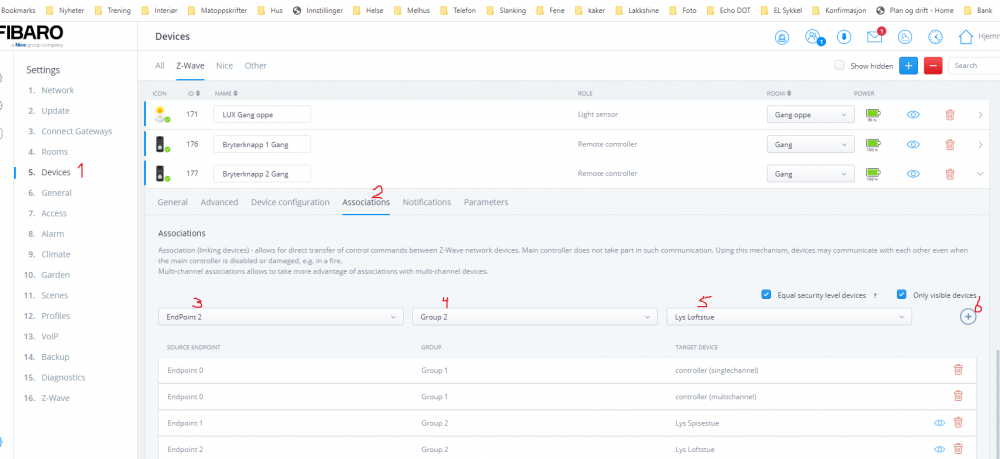Click the device Search field
The width and height of the screenshot is (1000, 459).
[x=974, y=66]
